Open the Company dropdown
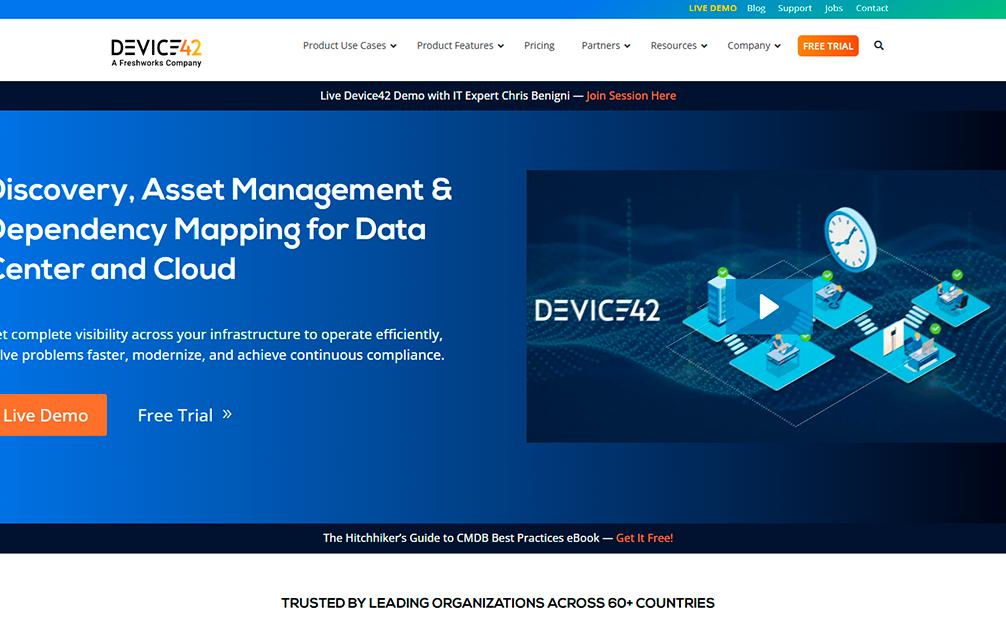This screenshot has height=620, width=1006. [754, 46]
